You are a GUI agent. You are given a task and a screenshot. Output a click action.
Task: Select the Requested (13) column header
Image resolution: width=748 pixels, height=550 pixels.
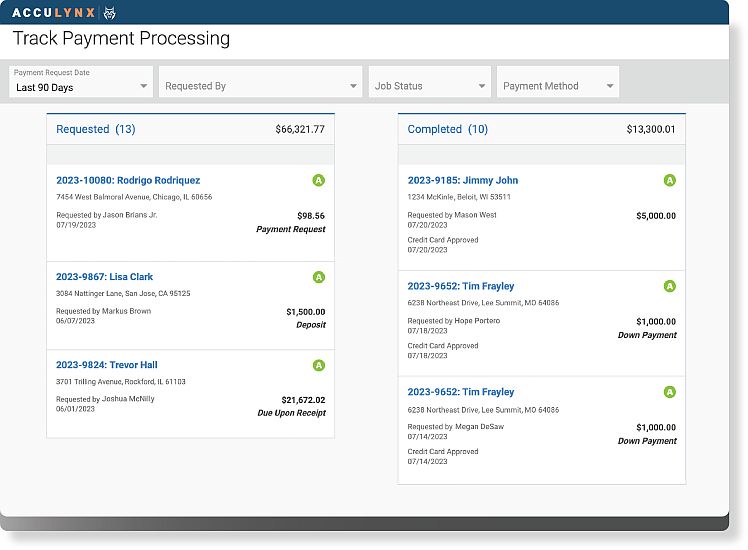pyautogui.click(x=96, y=130)
